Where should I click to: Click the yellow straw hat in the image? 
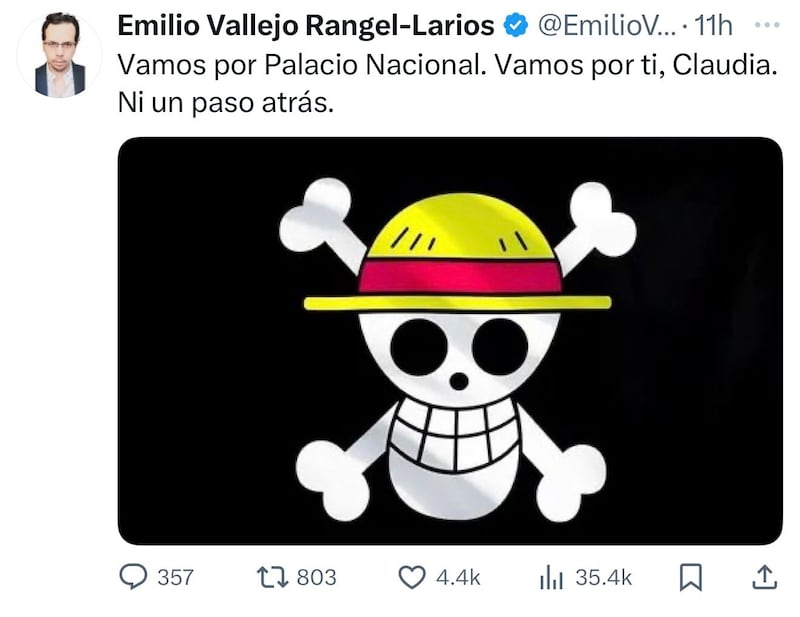pos(458,252)
